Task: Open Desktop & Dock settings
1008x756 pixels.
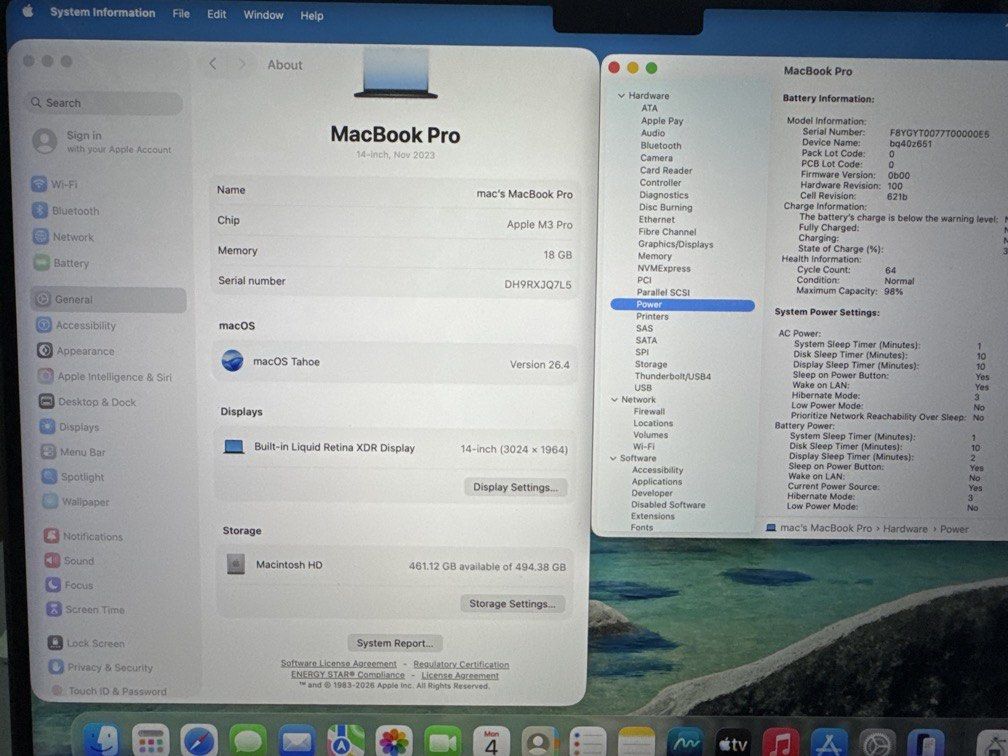Action: (87, 402)
